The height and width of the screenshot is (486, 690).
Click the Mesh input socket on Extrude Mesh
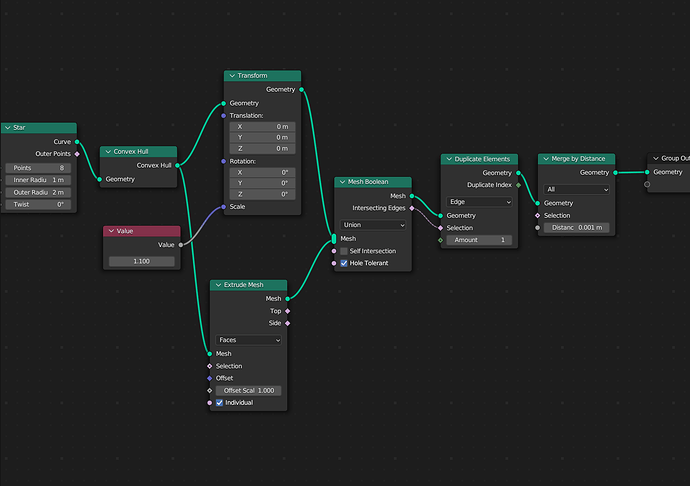[x=209, y=354]
